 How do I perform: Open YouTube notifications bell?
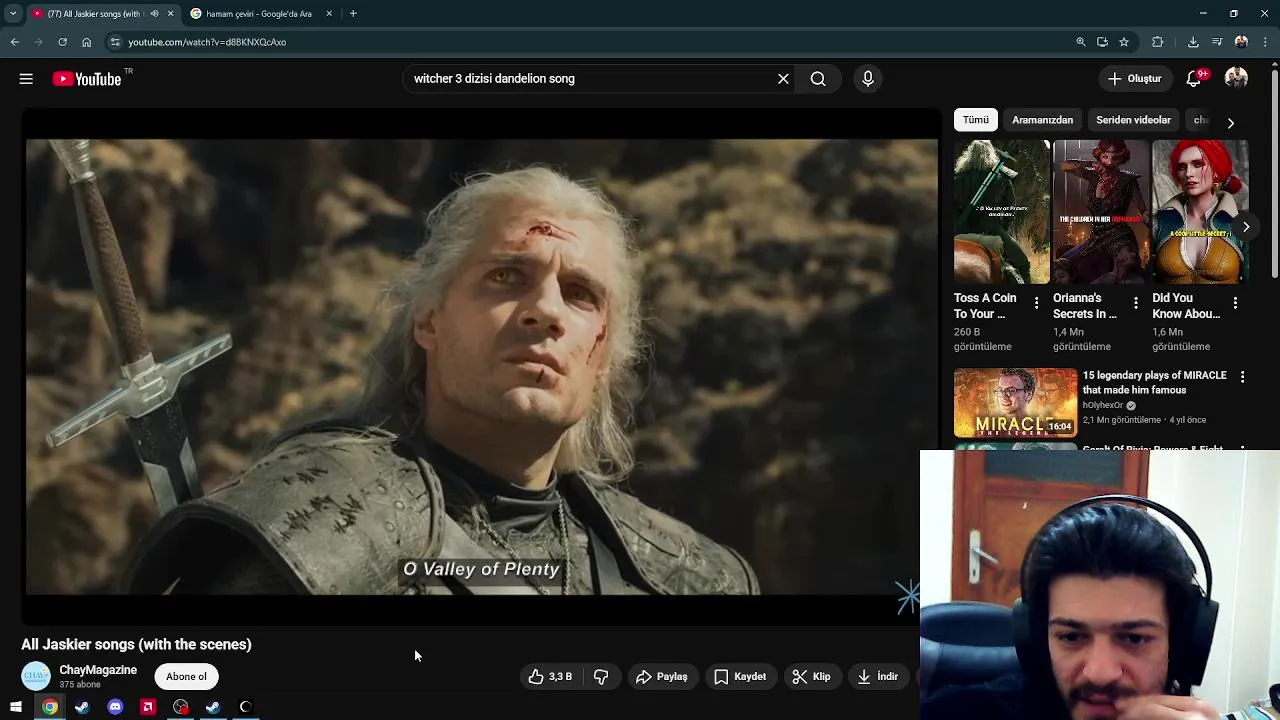point(1194,79)
